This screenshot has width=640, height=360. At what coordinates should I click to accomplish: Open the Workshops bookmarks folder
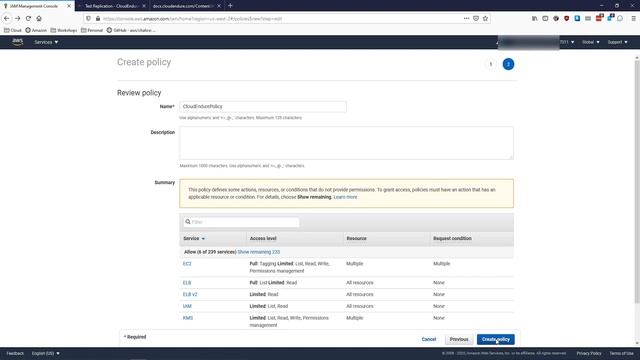pos(64,30)
